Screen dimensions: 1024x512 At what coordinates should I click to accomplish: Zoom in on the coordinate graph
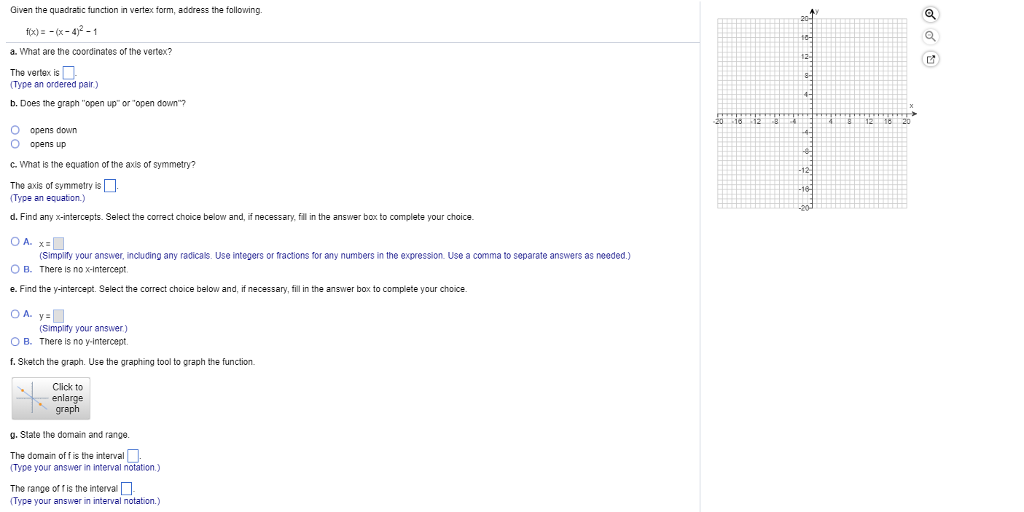931,14
